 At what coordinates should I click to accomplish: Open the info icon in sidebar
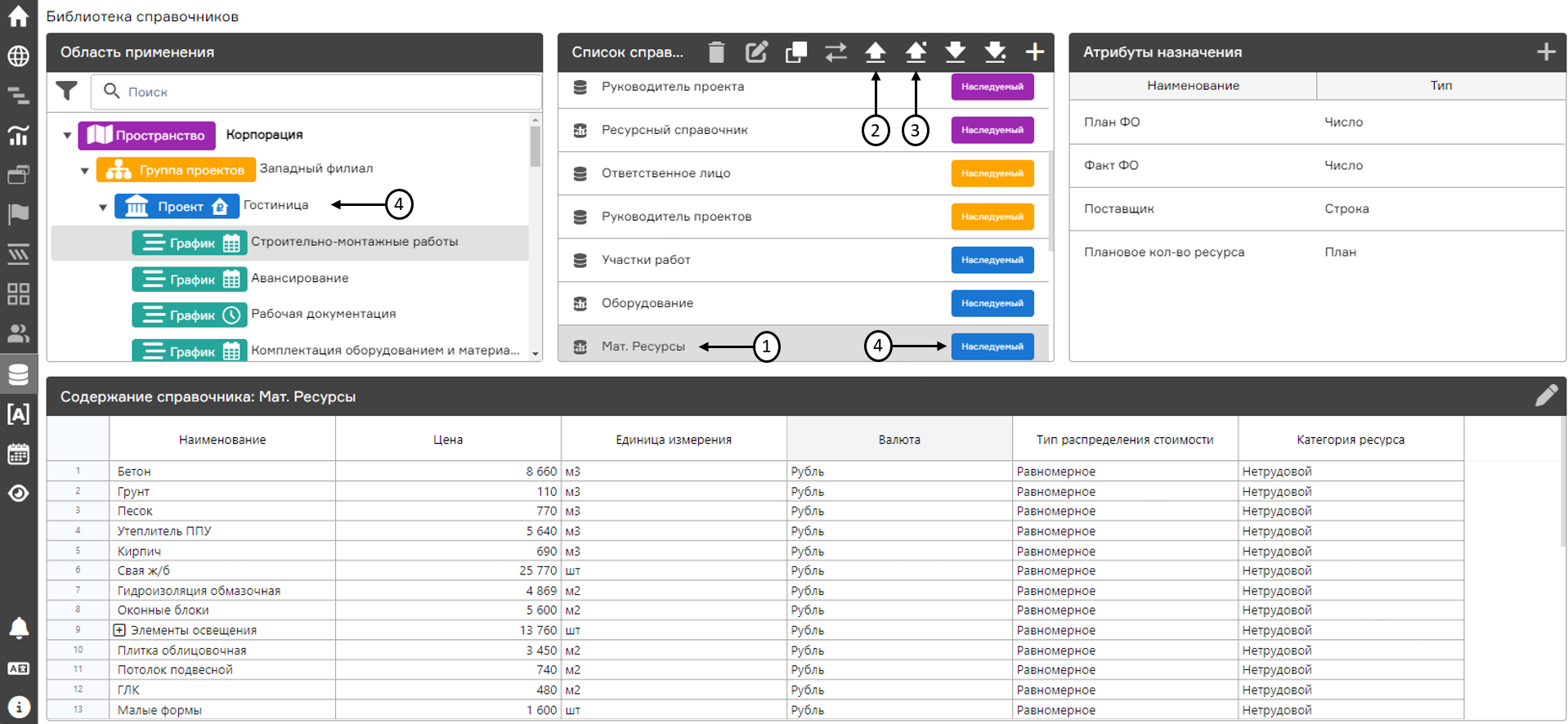tap(18, 707)
